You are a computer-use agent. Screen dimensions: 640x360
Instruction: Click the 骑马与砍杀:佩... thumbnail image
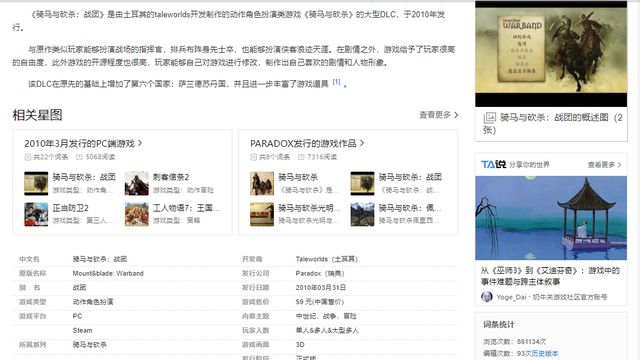click(362, 214)
